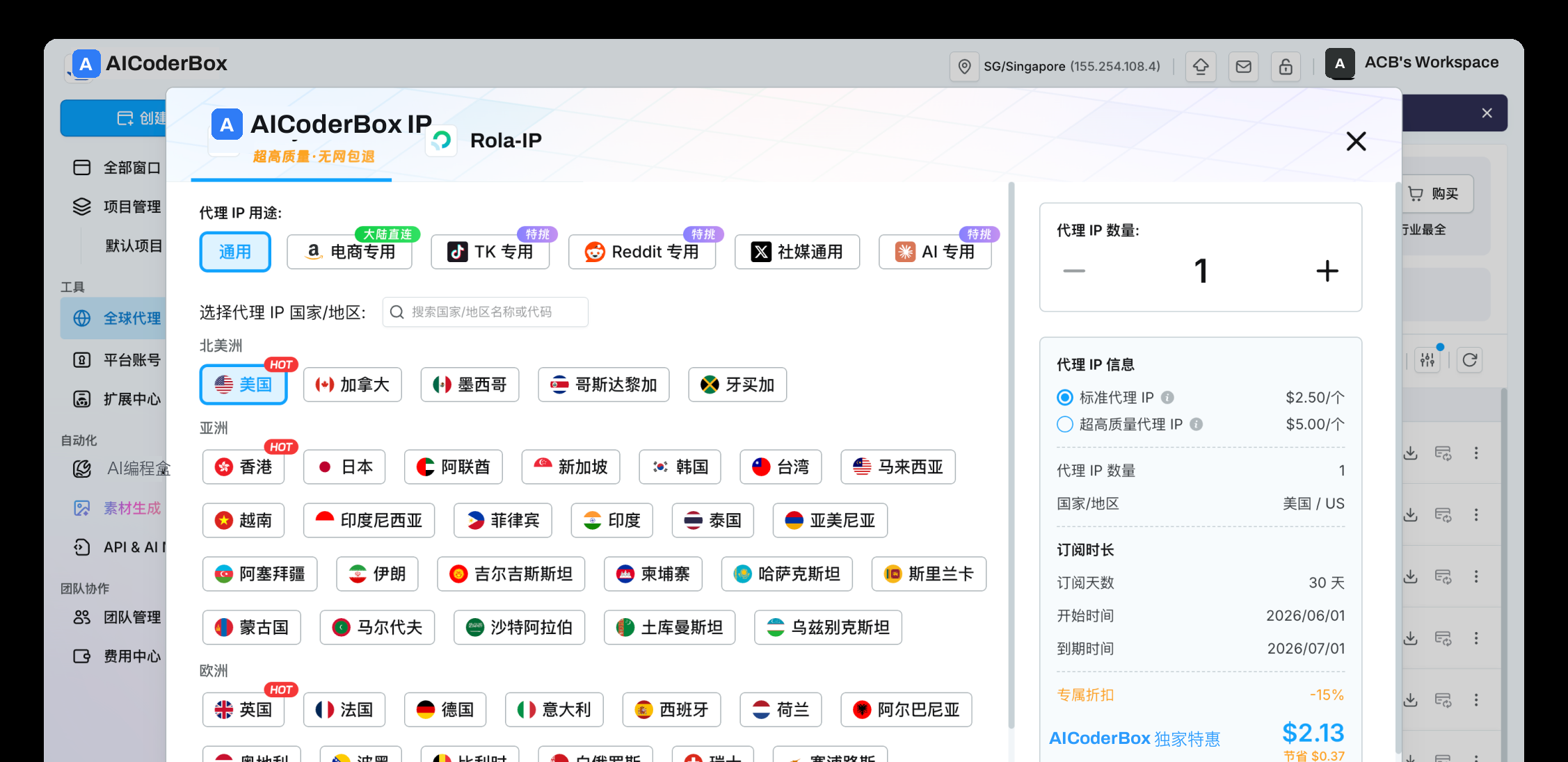The image size is (1568, 762).
Task: Click the refresh icon in background window
Action: 1470,360
